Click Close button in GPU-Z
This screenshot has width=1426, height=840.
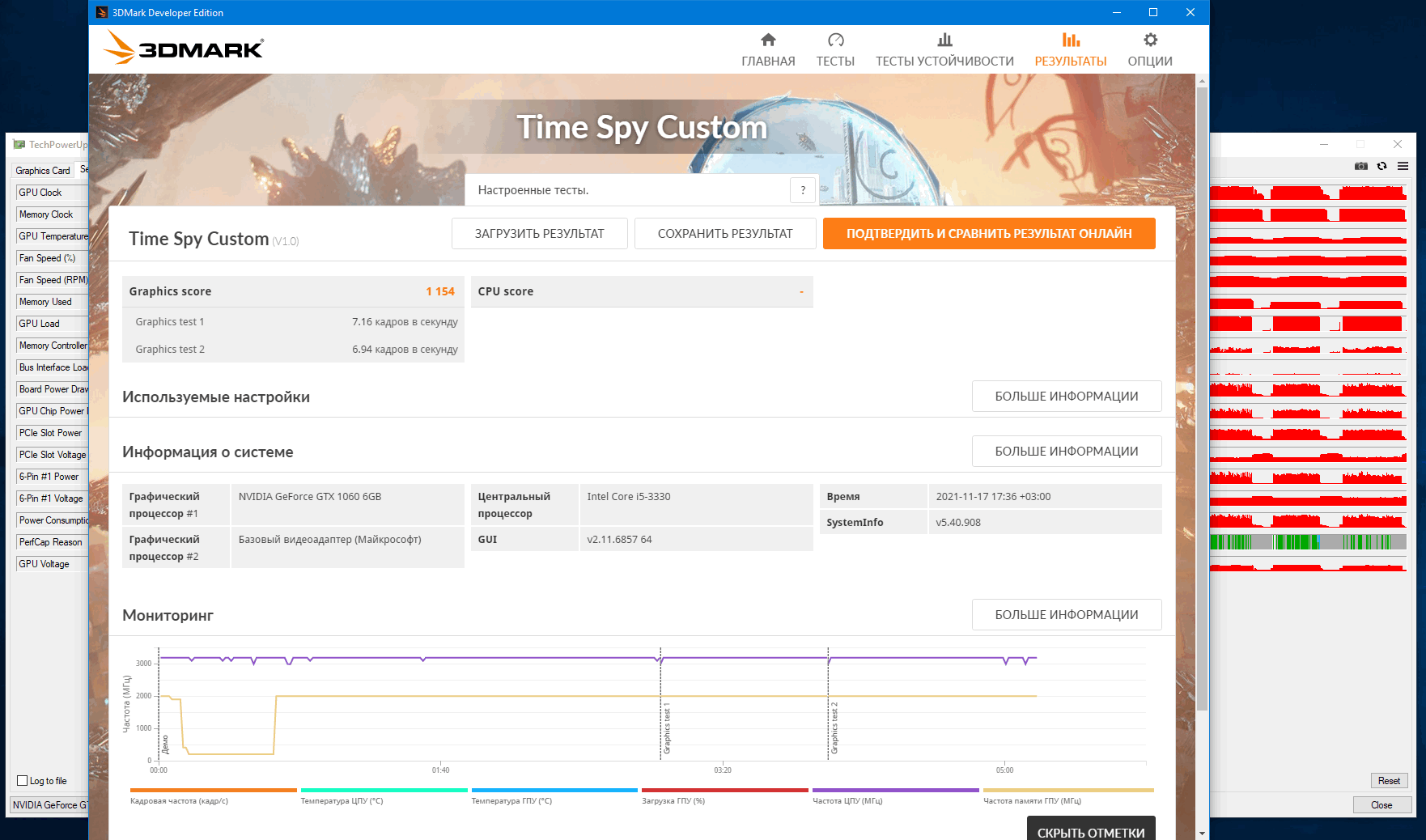[x=1381, y=805]
